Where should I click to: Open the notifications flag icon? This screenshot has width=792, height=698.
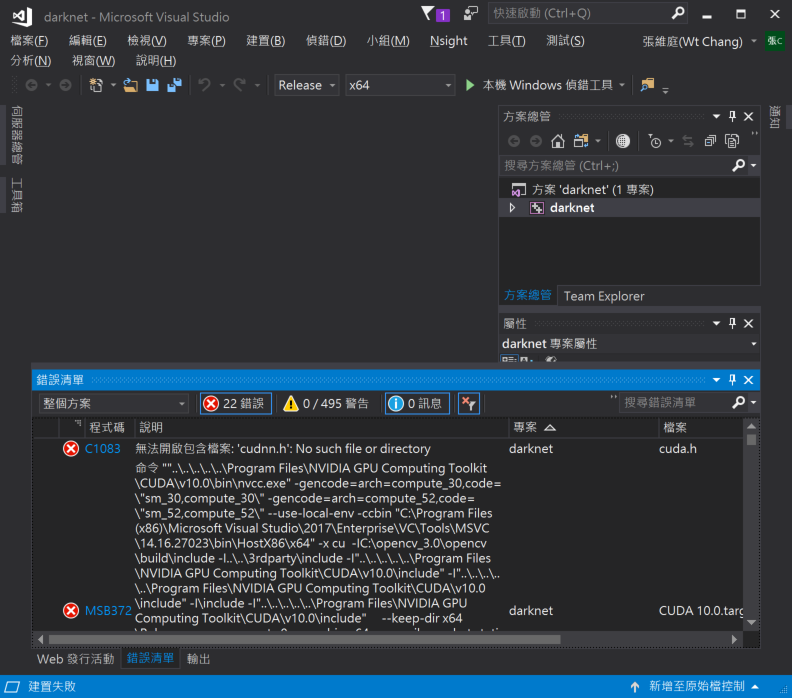tap(435, 14)
